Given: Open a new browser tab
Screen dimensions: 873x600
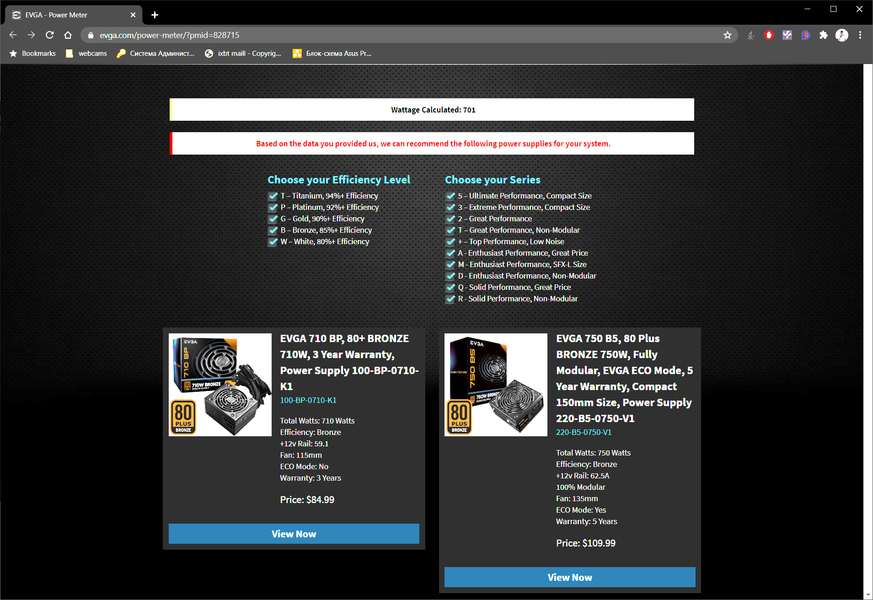Looking at the screenshot, I should click(x=155, y=15).
